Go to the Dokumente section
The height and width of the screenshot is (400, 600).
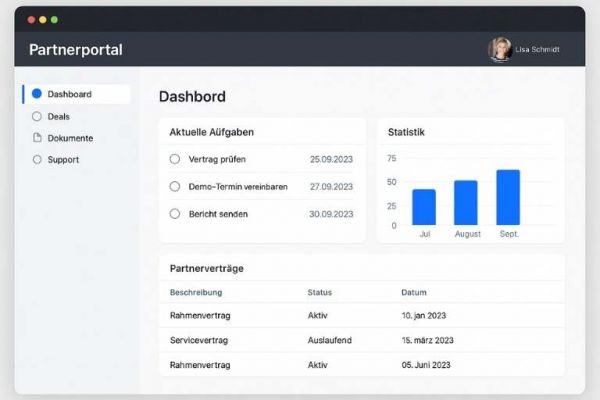(x=70, y=138)
